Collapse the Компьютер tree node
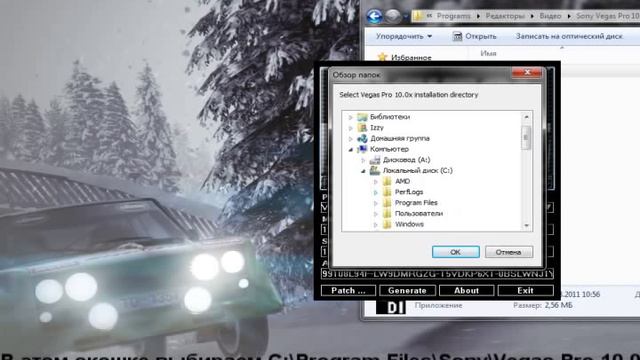Screen dimensions: 640x360 pyautogui.click(x=350, y=149)
